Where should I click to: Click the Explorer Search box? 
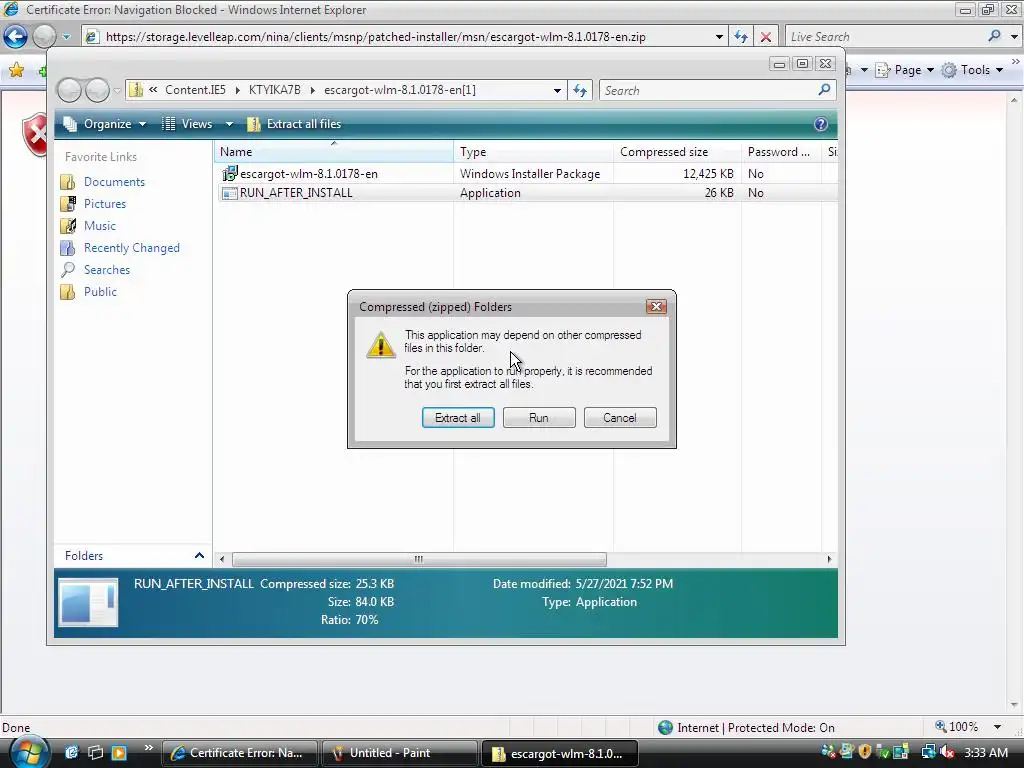(x=709, y=91)
